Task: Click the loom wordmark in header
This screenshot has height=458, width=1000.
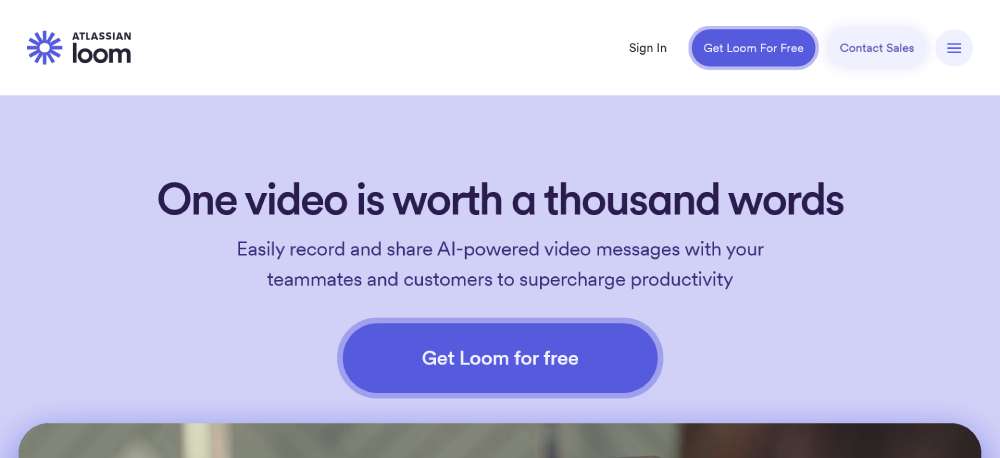Action: (101, 54)
